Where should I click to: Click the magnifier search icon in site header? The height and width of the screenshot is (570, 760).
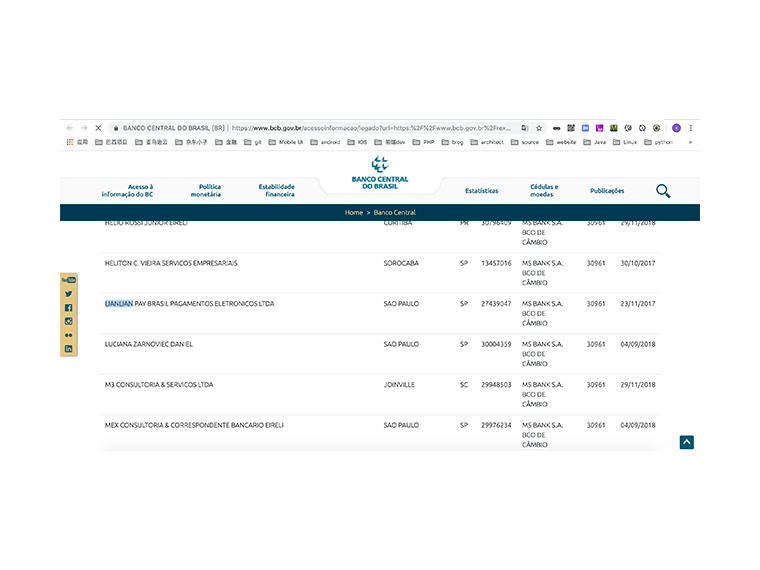tap(663, 191)
